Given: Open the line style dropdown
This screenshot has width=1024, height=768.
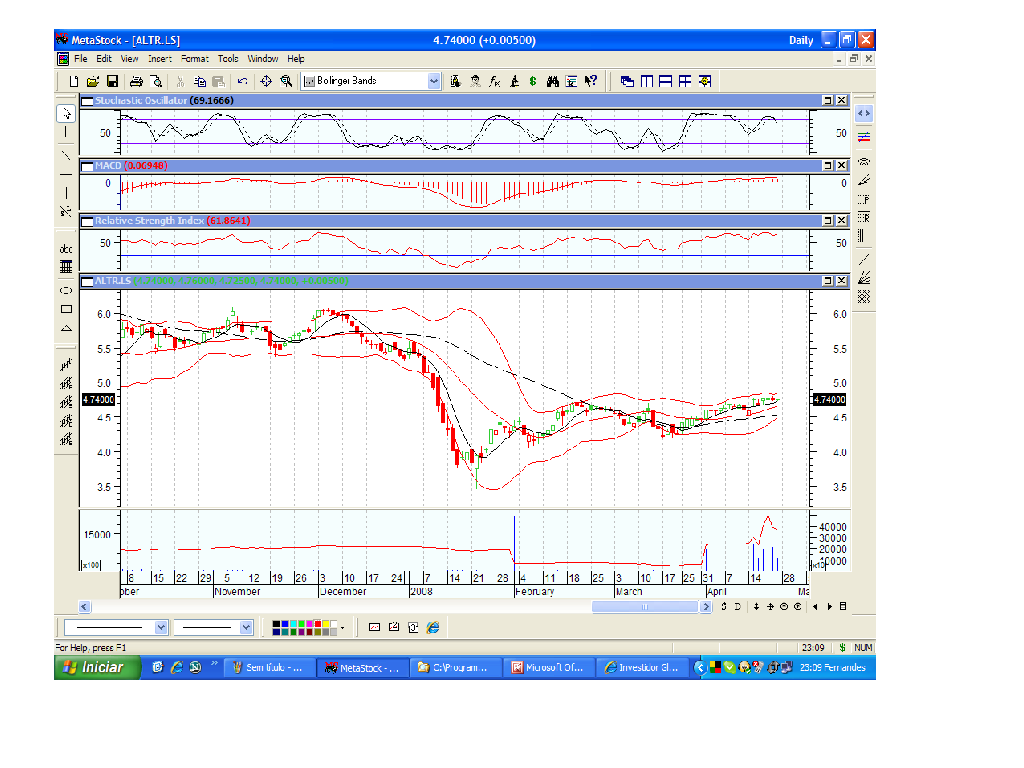Looking at the screenshot, I should click(161, 628).
